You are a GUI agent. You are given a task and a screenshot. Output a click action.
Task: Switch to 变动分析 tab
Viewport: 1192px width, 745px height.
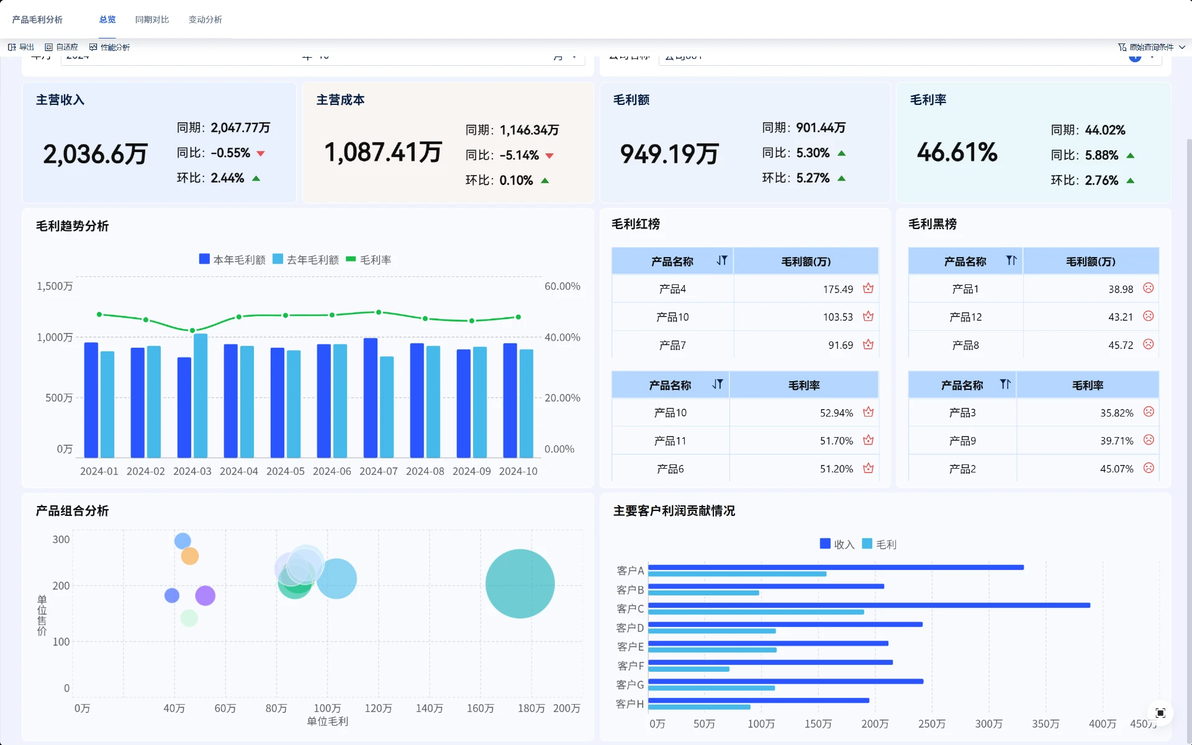[x=205, y=19]
